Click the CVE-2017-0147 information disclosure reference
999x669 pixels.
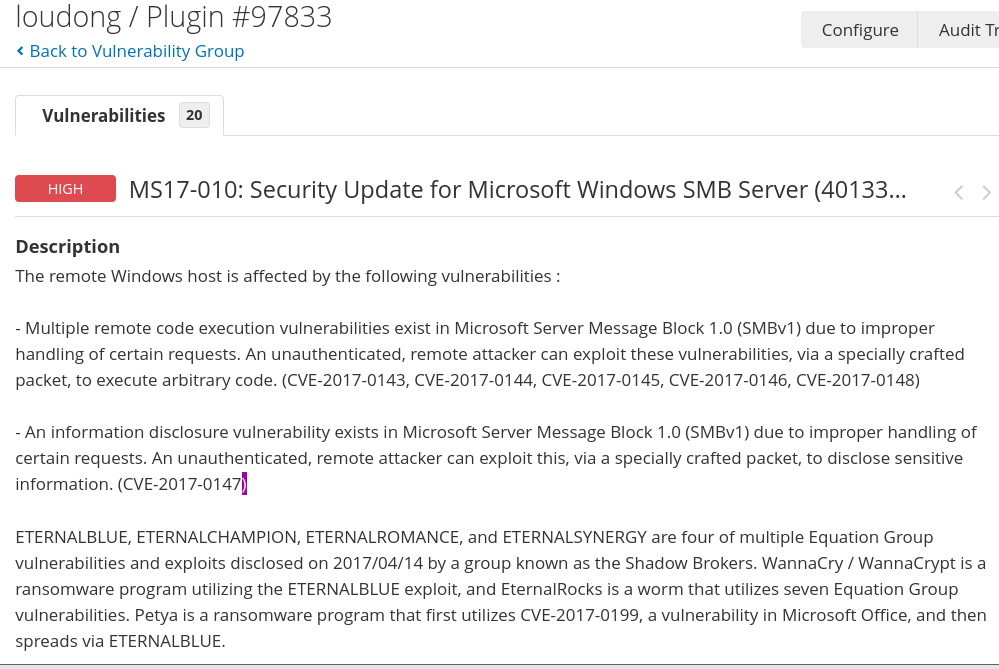point(181,484)
